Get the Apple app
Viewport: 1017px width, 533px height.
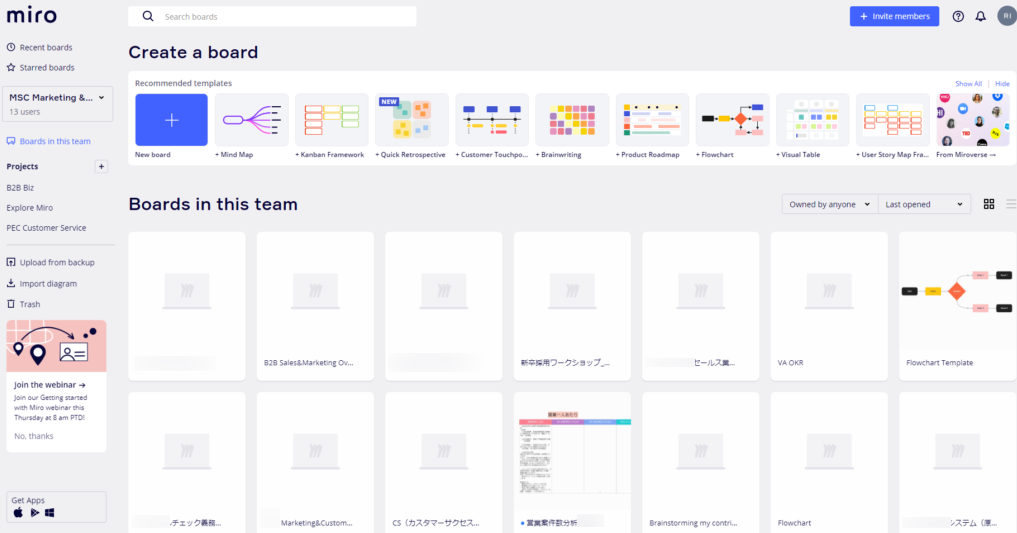pos(18,512)
